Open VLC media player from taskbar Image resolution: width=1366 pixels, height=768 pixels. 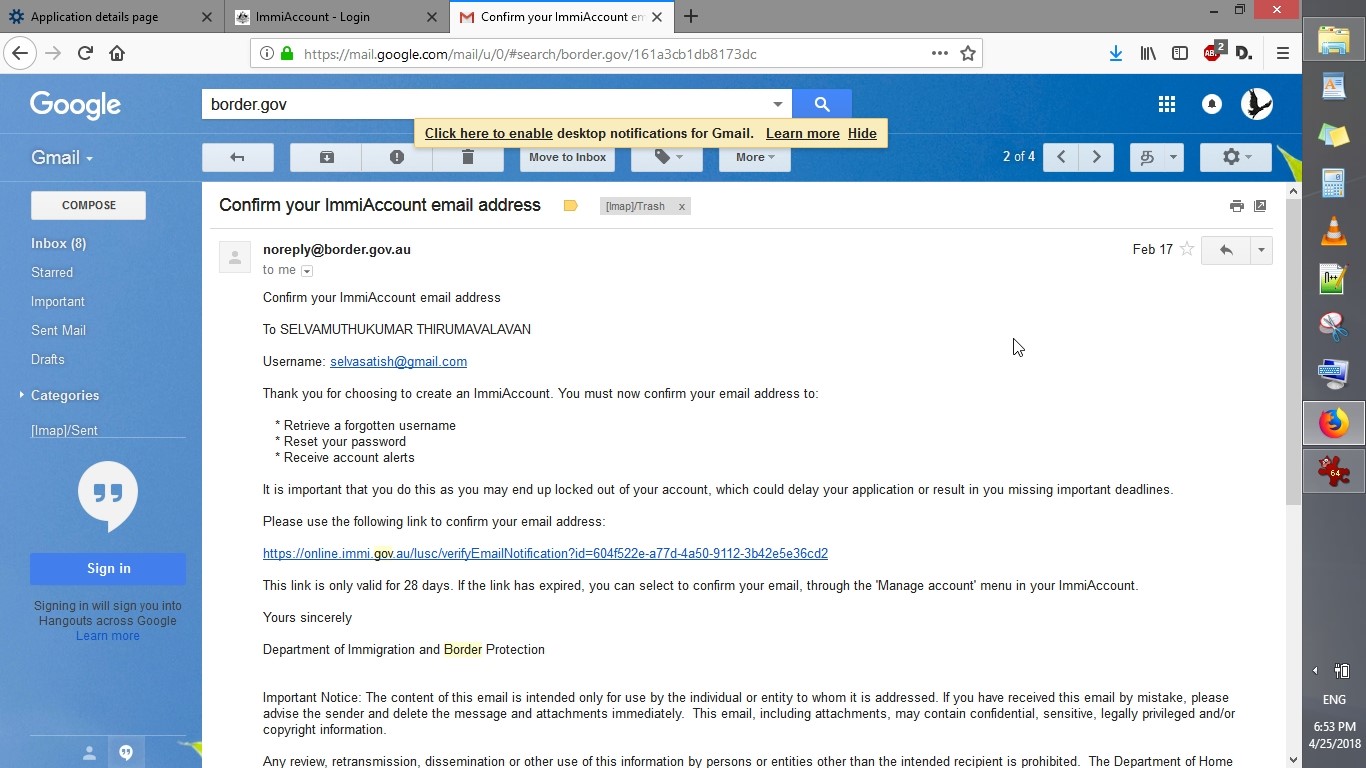(1333, 231)
